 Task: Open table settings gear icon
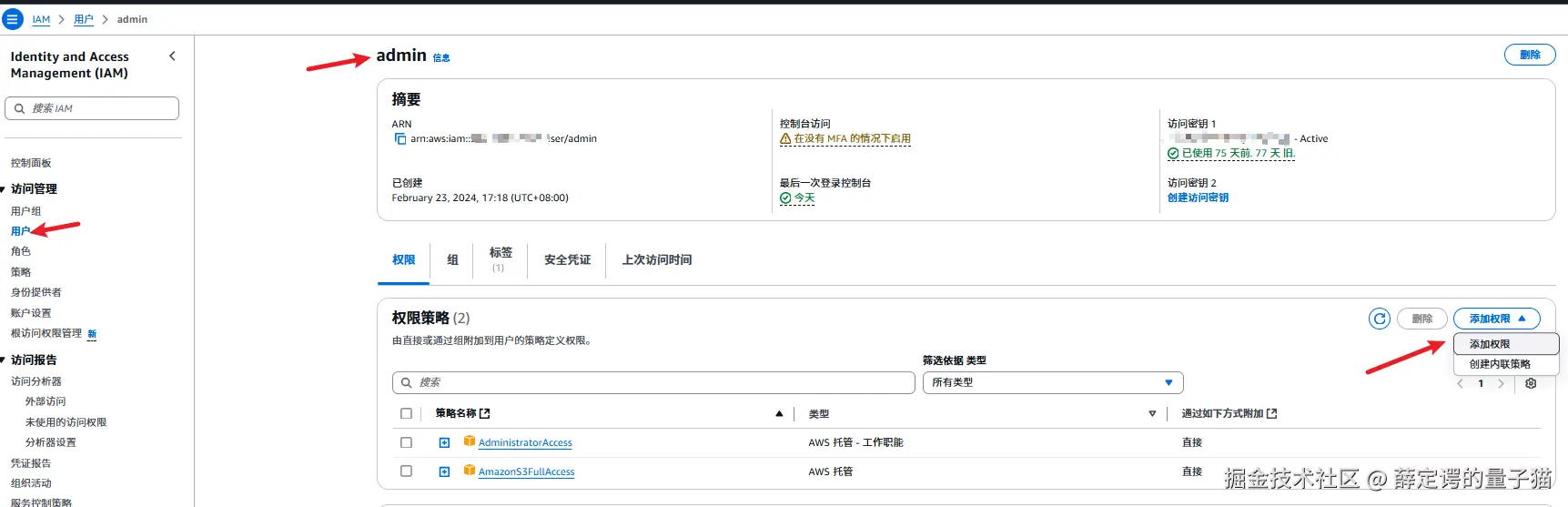tap(1531, 383)
